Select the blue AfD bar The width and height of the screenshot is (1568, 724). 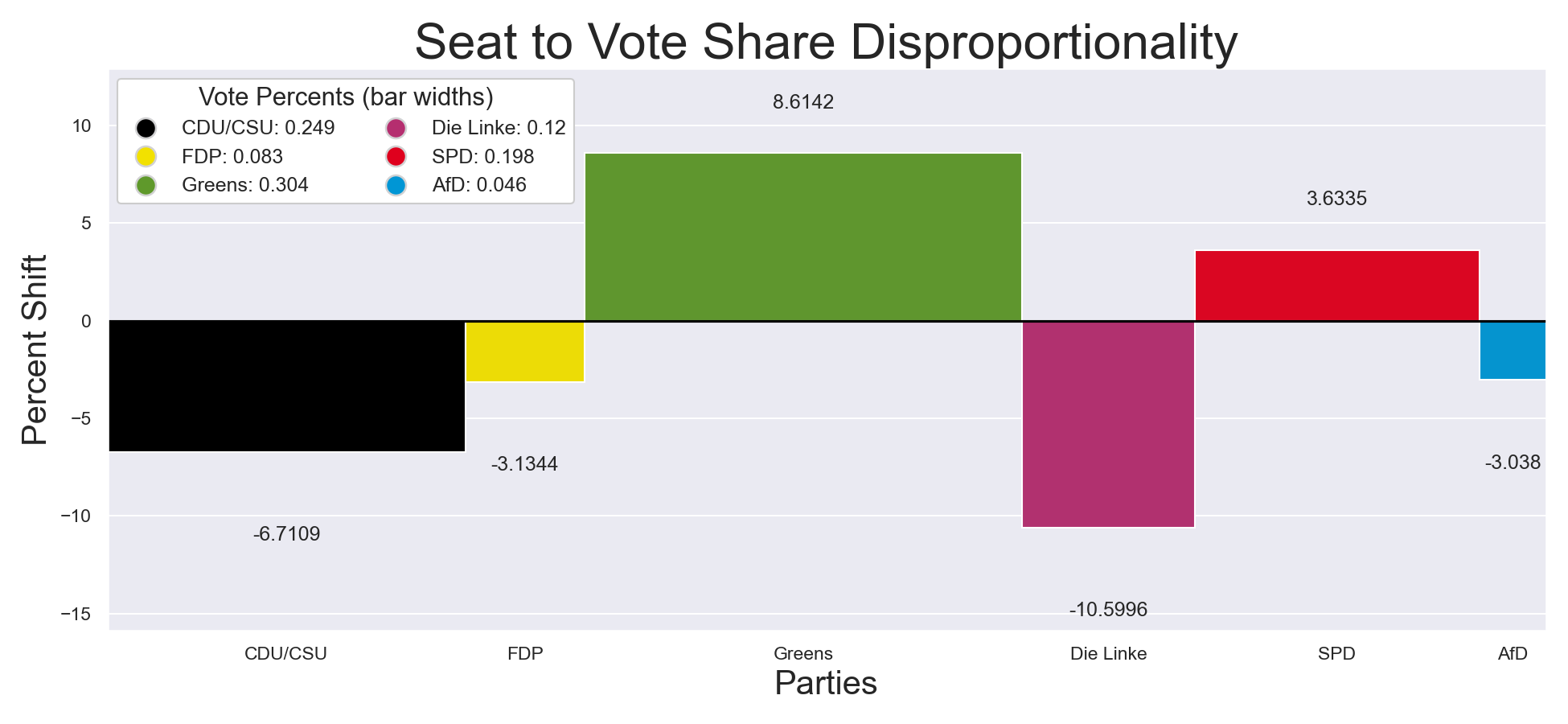(1512, 350)
